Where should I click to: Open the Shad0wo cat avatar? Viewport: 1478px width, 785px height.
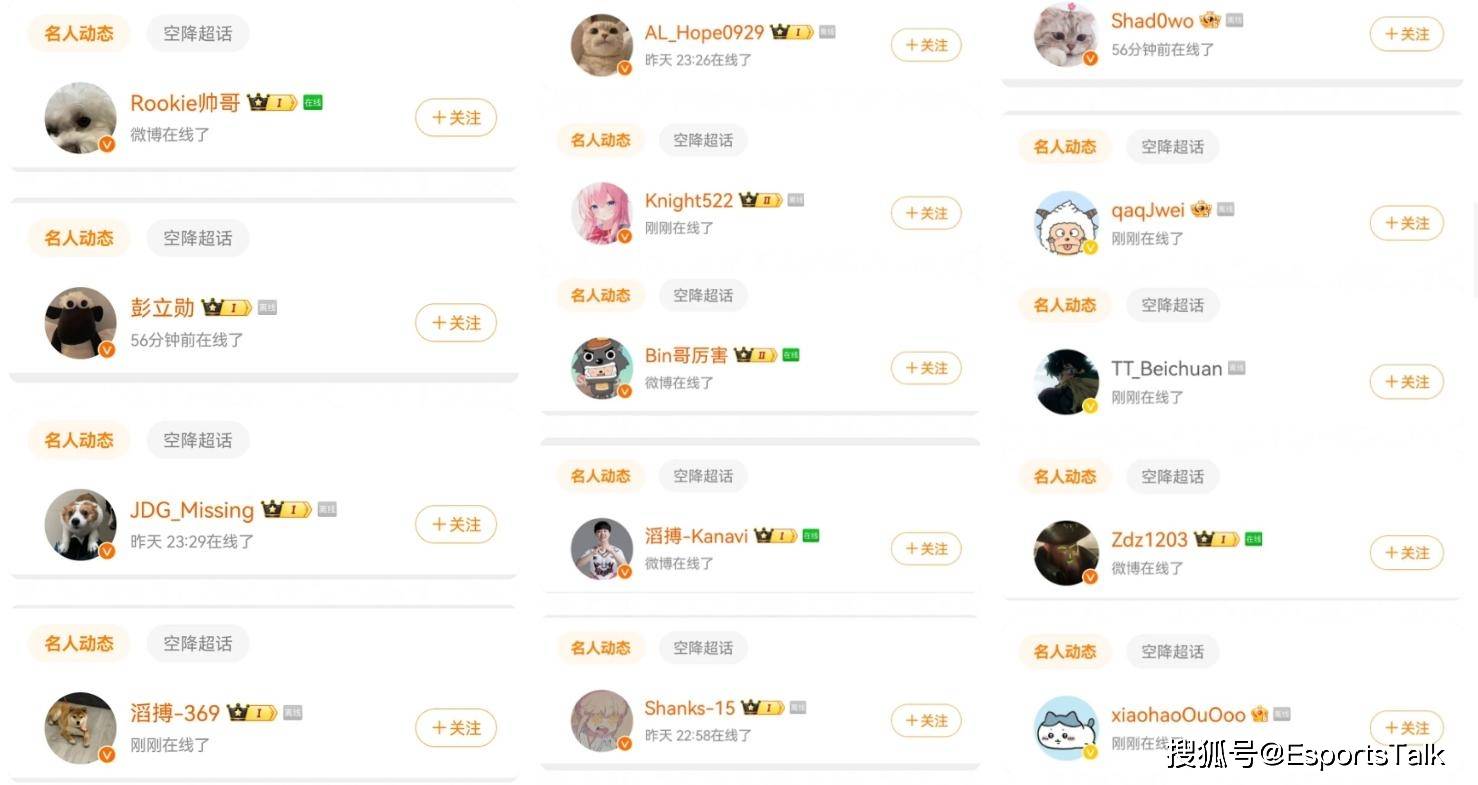coord(1066,35)
